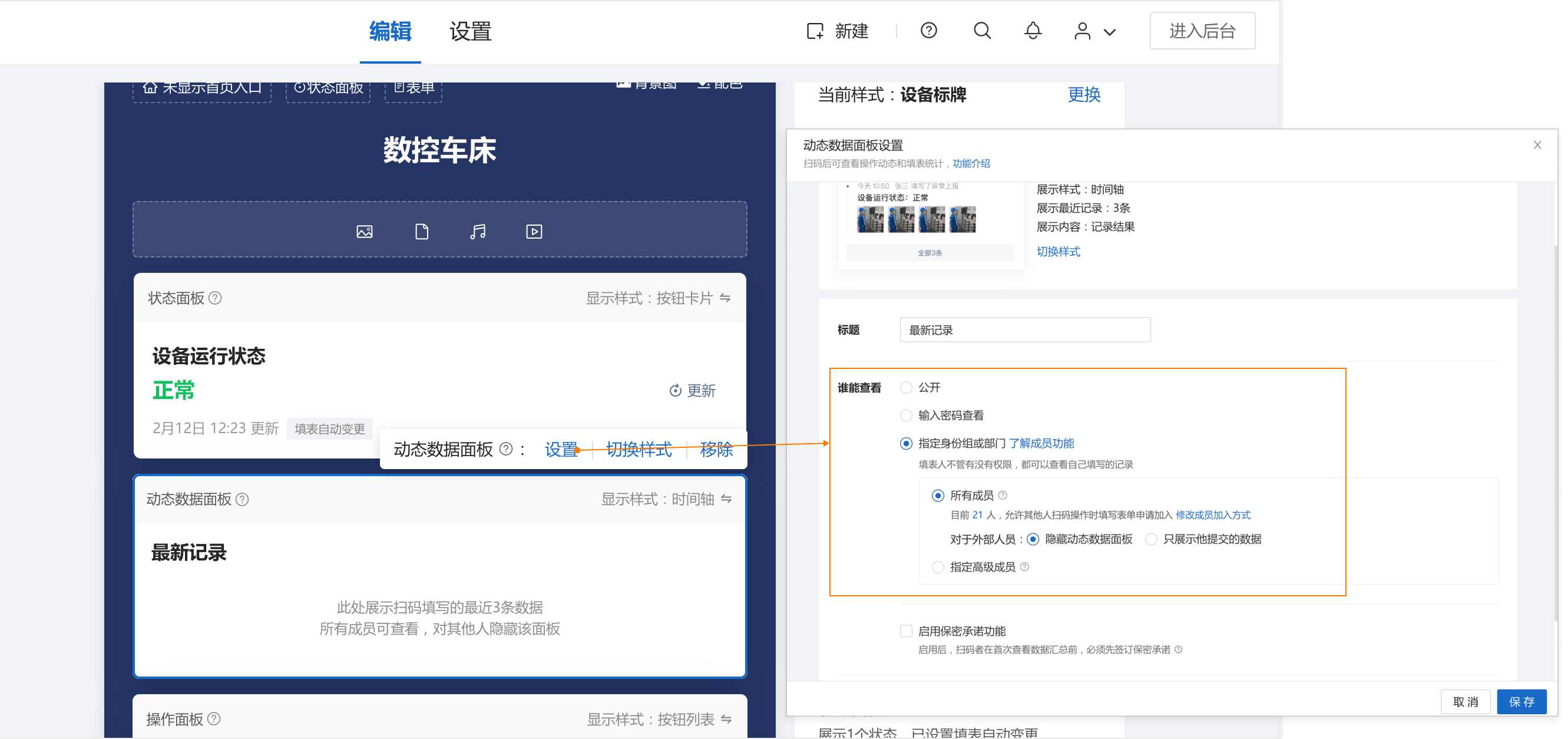This screenshot has height=739, width=1568.
Task: Click the 最新记录 heading in panel
Action: click(188, 553)
